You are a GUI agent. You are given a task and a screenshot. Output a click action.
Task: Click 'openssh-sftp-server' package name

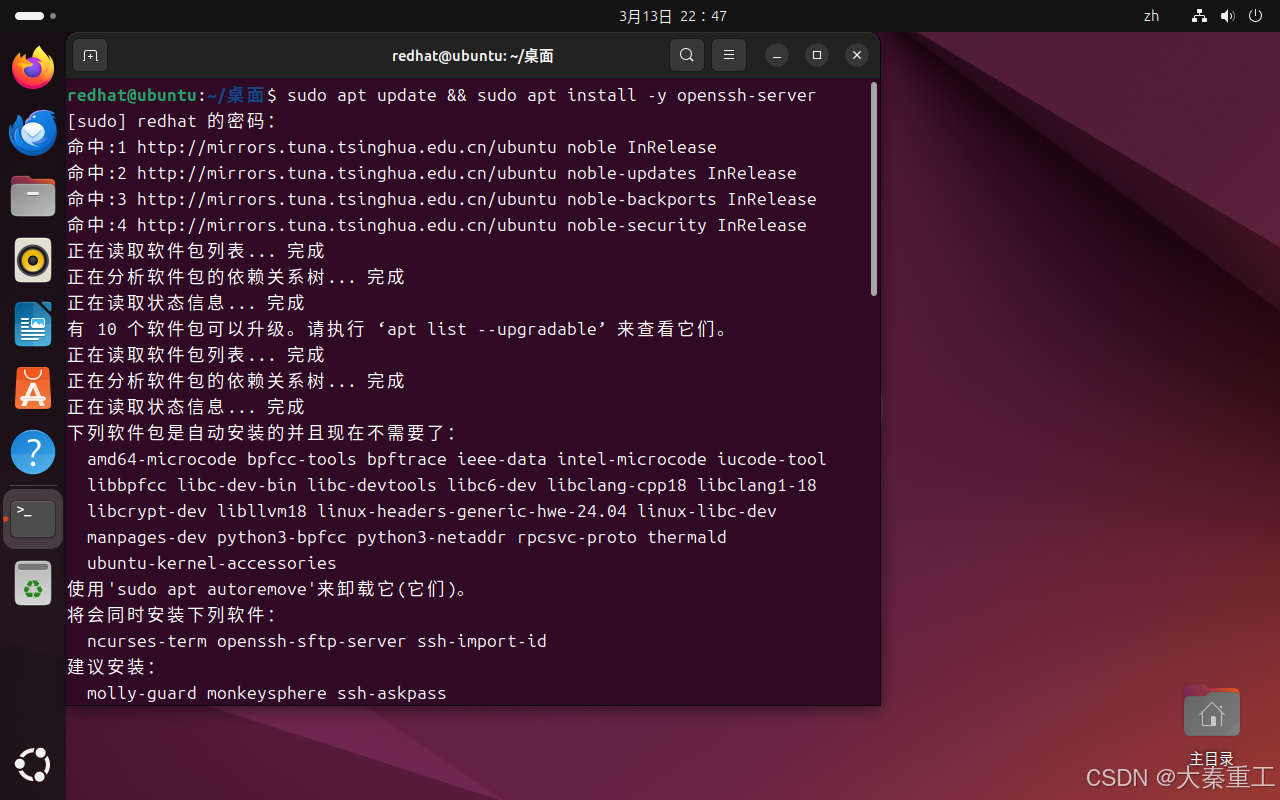coord(312,641)
